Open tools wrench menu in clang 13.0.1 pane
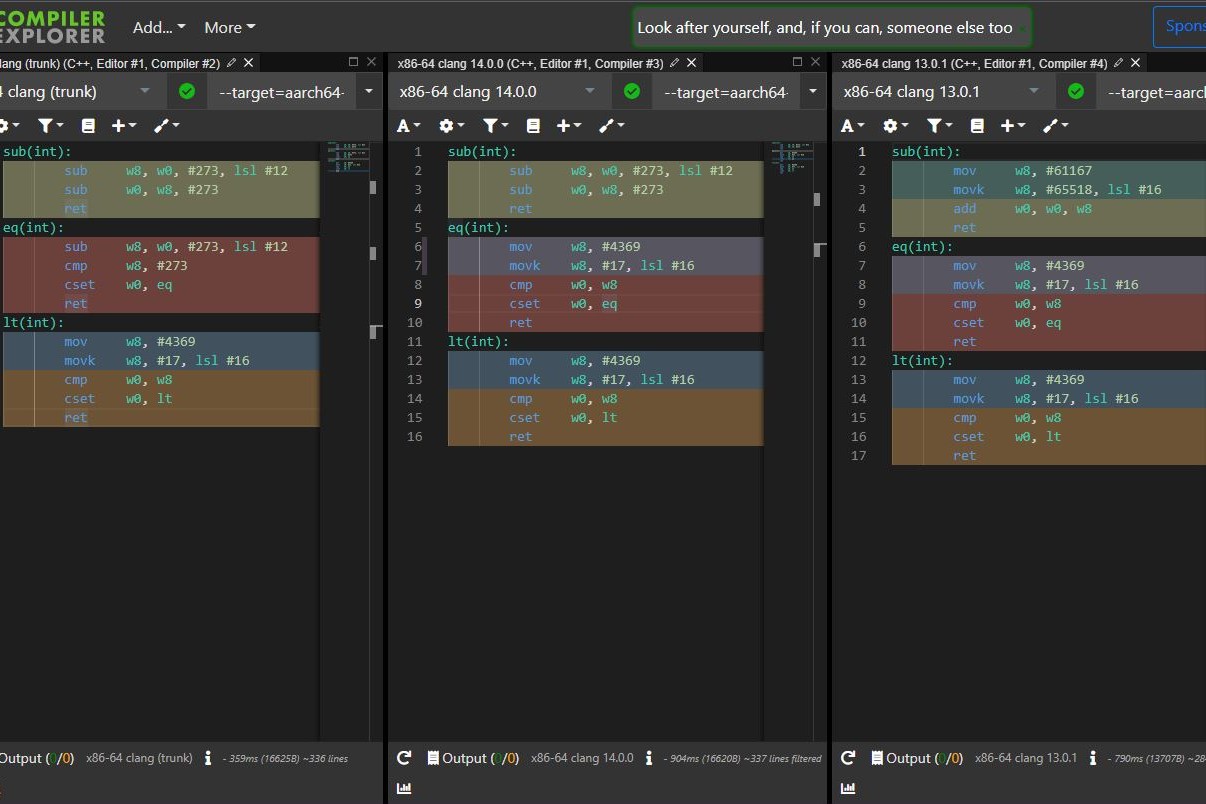Viewport: 1206px width, 804px height. click(x=1055, y=126)
